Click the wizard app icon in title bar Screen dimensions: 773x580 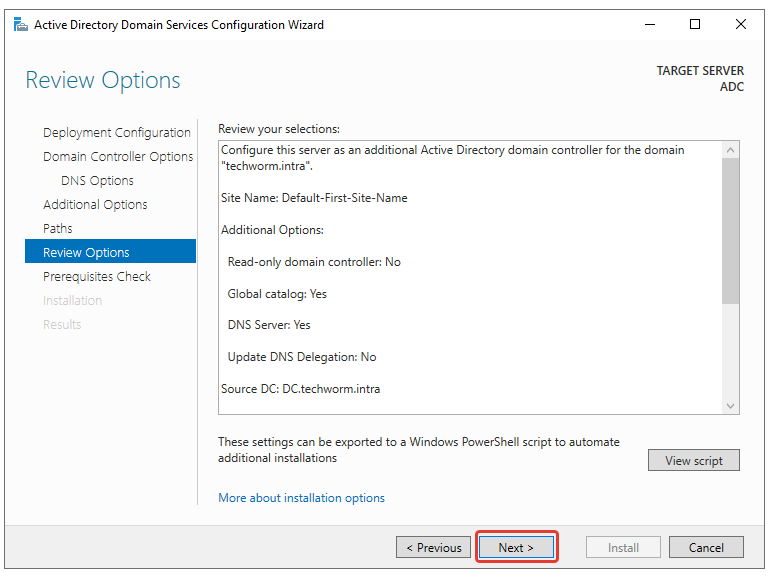[20, 25]
